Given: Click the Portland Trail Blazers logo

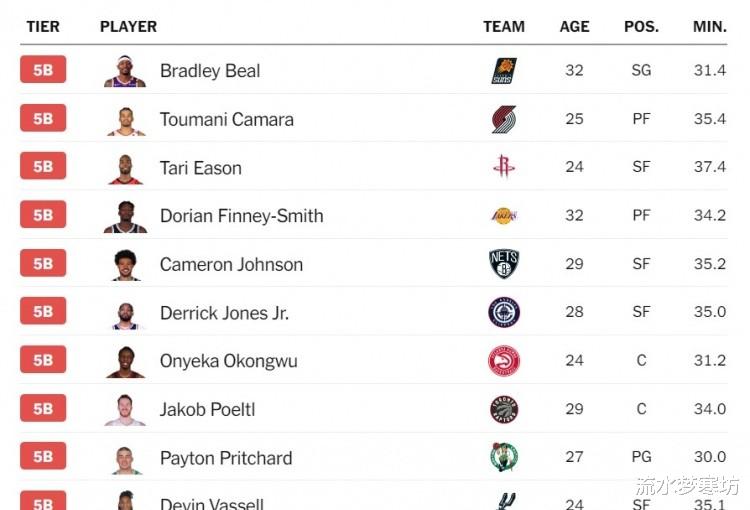Looking at the screenshot, I should 504,119.
